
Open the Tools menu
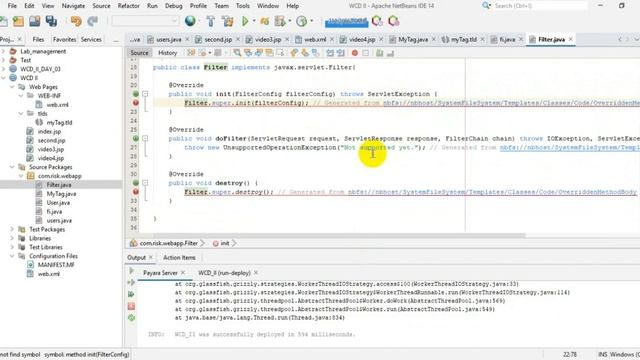pyautogui.click(x=242, y=6)
